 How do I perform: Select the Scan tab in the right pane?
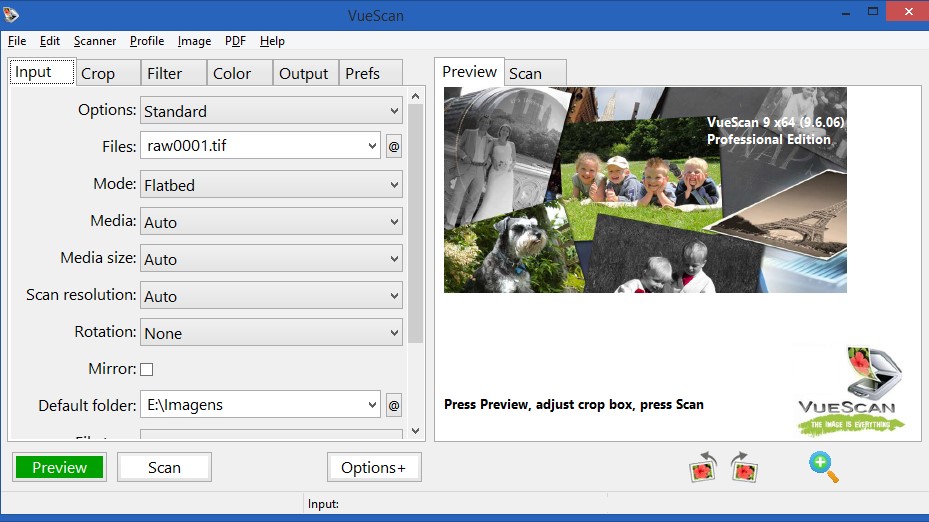[535, 73]
